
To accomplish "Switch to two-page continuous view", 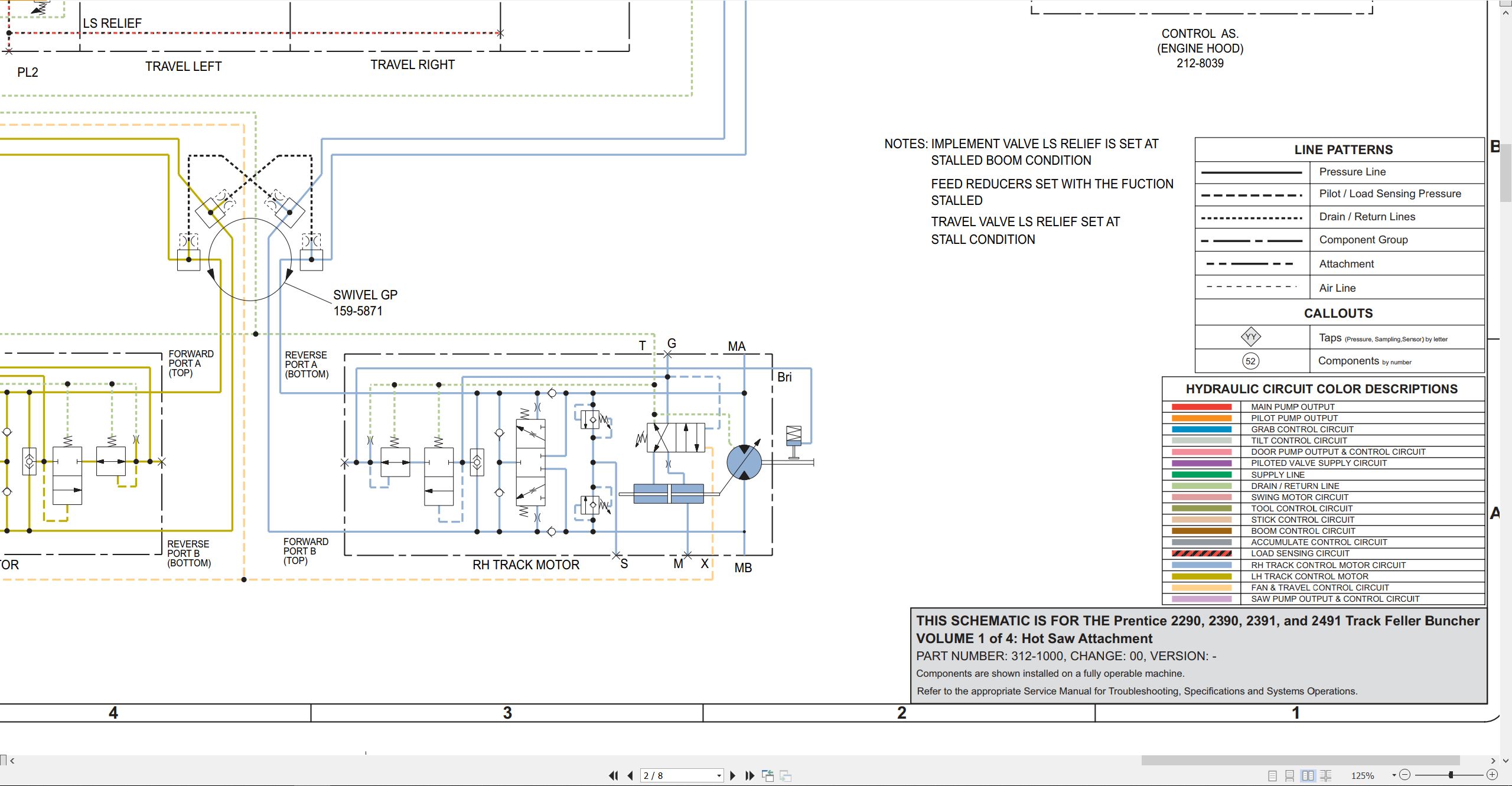I will (x=1325, y=775).
